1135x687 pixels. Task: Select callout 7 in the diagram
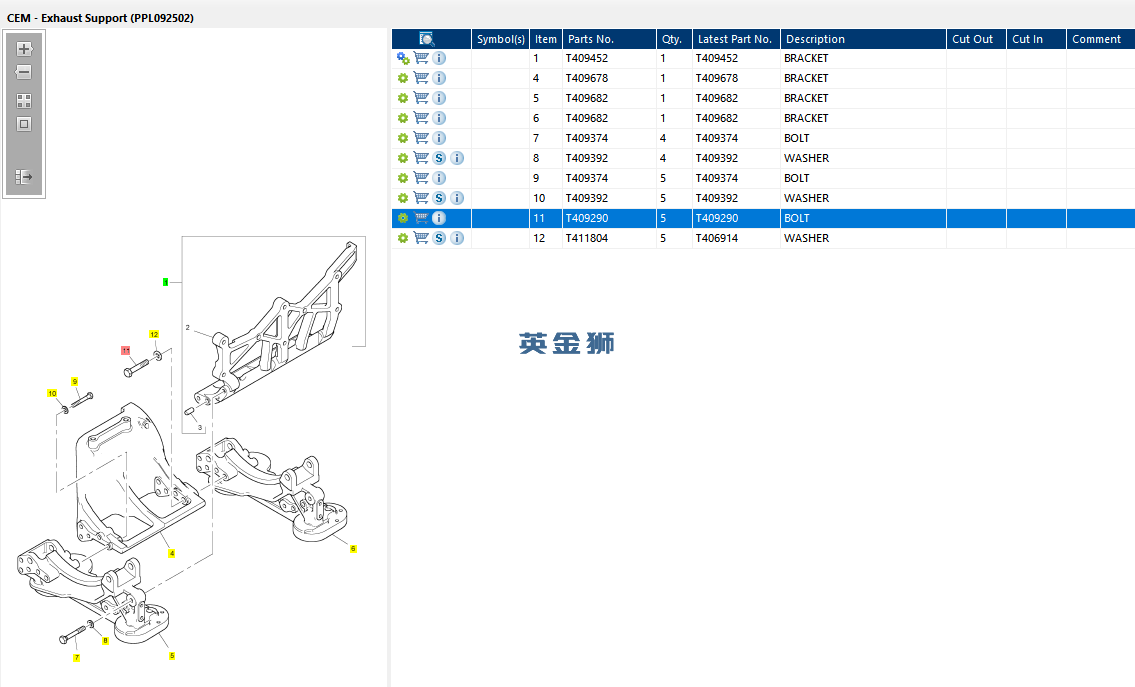(77, 658)
